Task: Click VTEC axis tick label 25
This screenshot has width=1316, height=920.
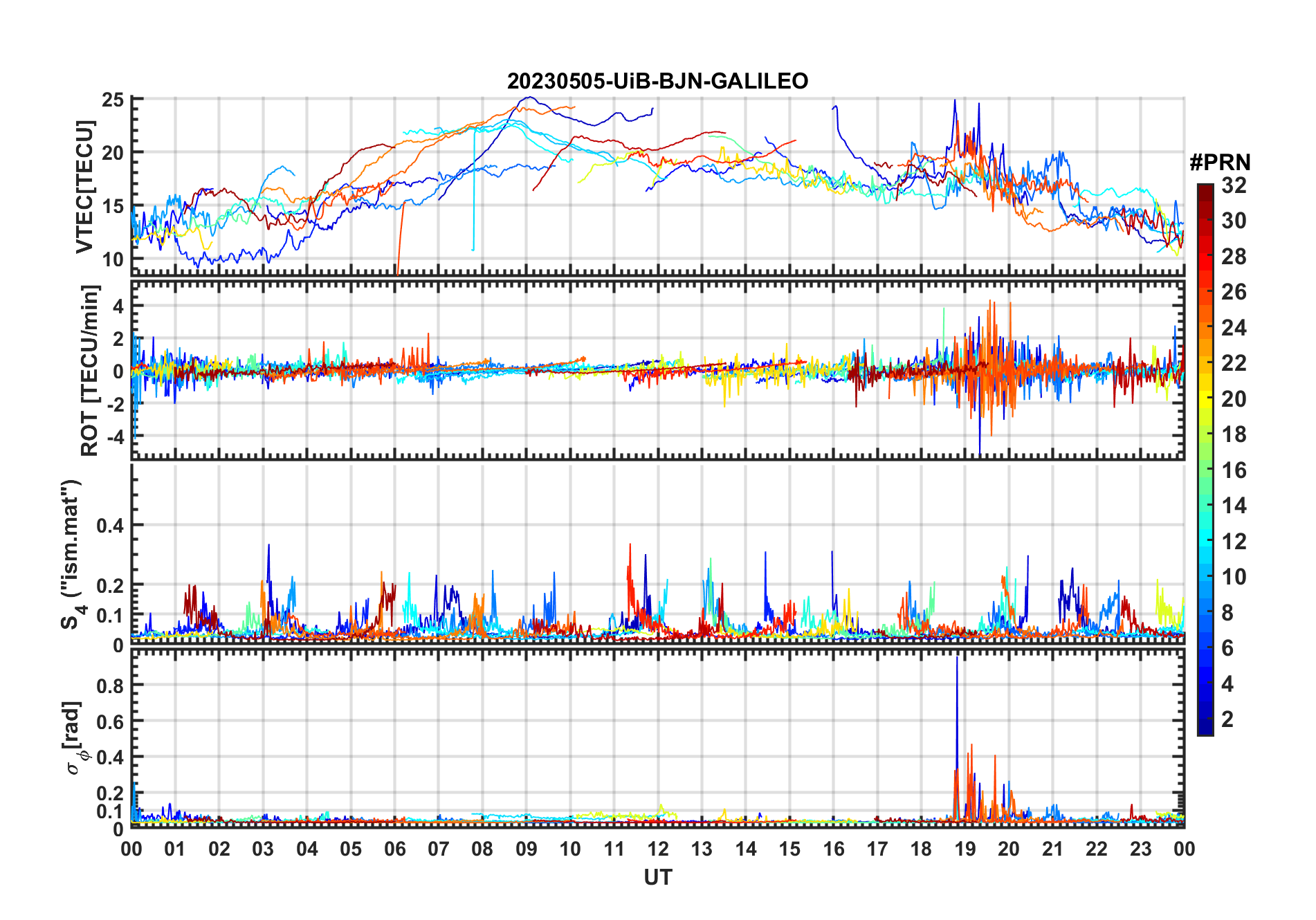Action: click(x=113, y=100)
